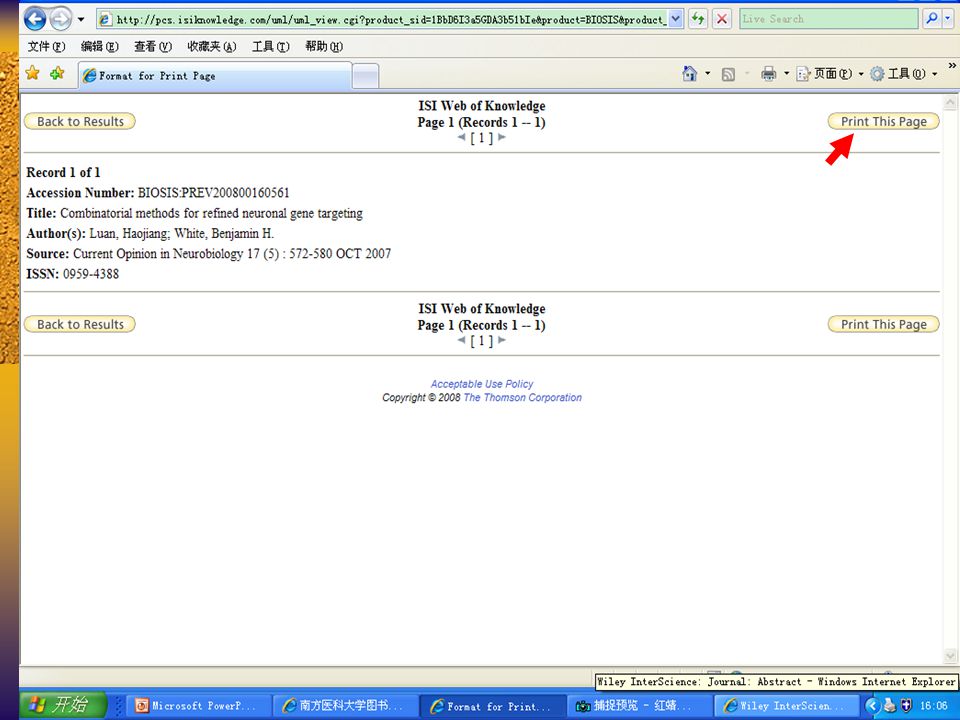Image resolution: width=960 pixels, height=720 pixels.
Task: Open the 编辑(E) menu
Action: pyautogui.click(x=99, y=47)
